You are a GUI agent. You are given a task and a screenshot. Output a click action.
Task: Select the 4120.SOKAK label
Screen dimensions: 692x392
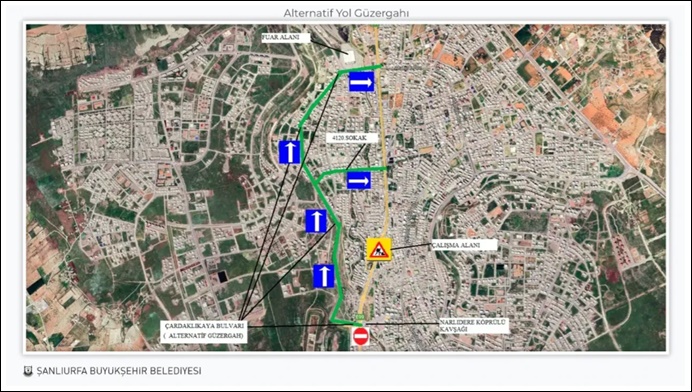coord(352,138)
